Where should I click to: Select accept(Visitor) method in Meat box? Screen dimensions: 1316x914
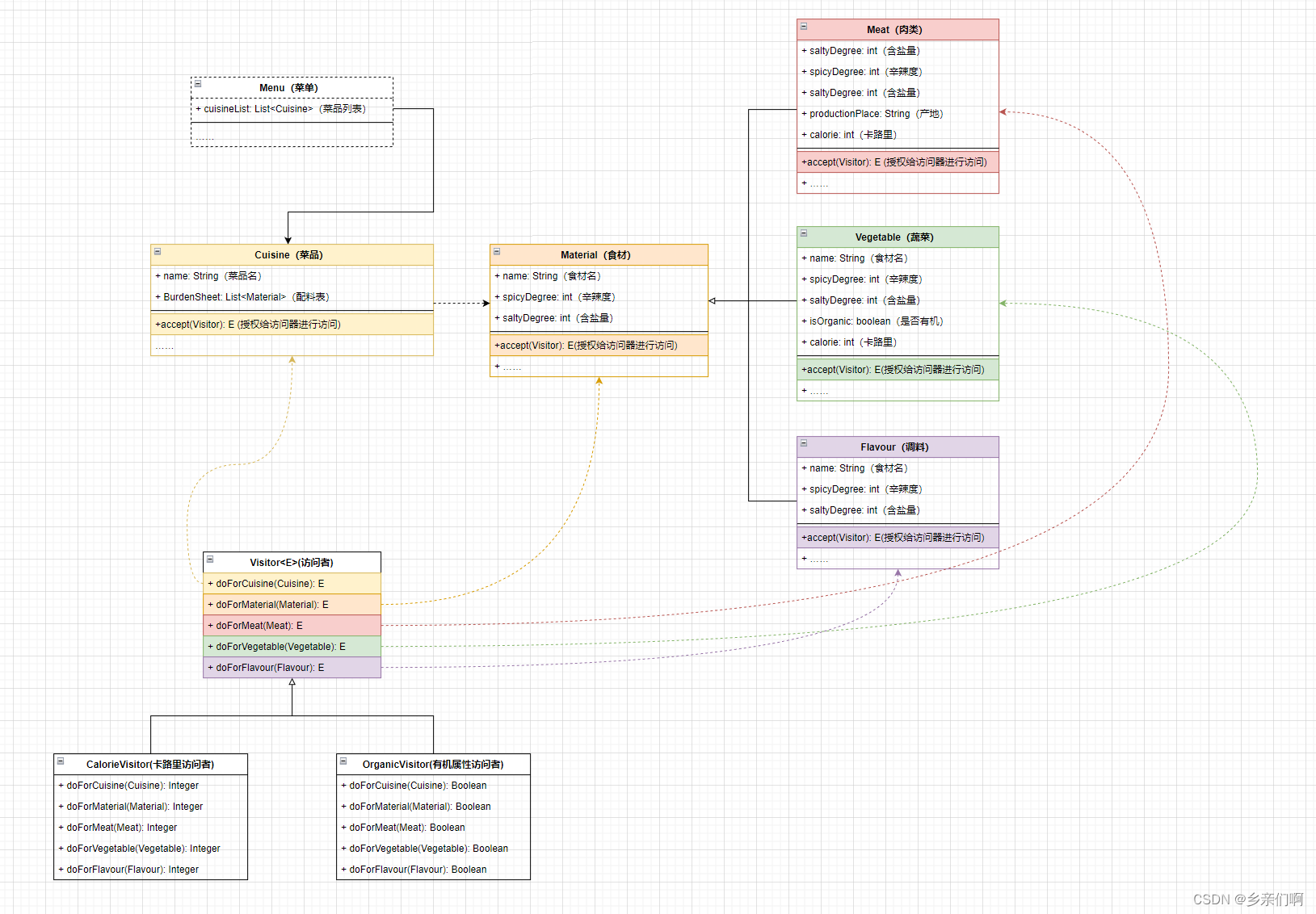tap(898, 162)
